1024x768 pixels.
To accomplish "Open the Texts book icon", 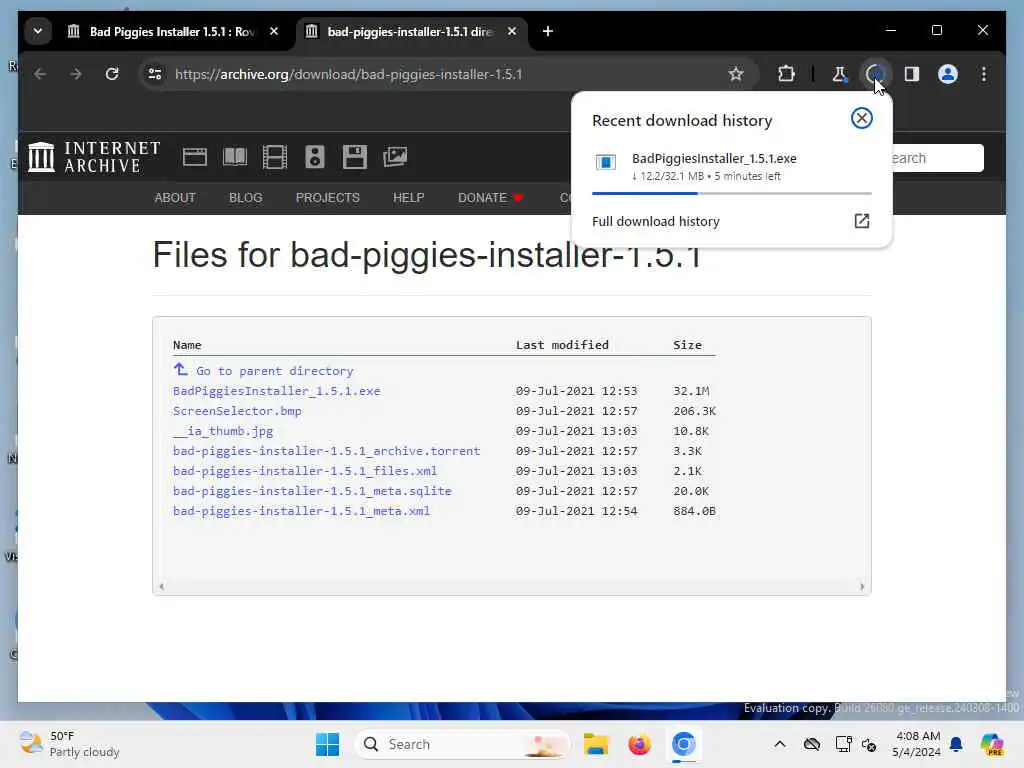I will [235, 157].
